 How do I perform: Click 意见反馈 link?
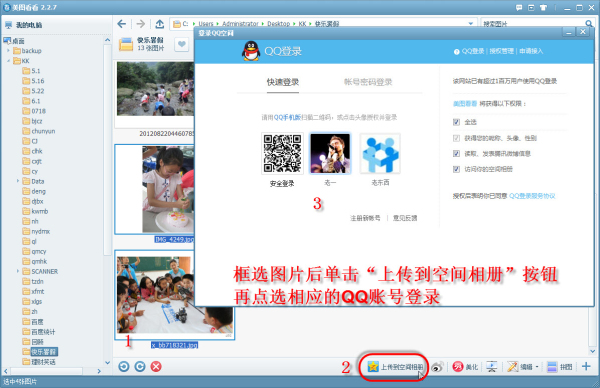point(405,218)
